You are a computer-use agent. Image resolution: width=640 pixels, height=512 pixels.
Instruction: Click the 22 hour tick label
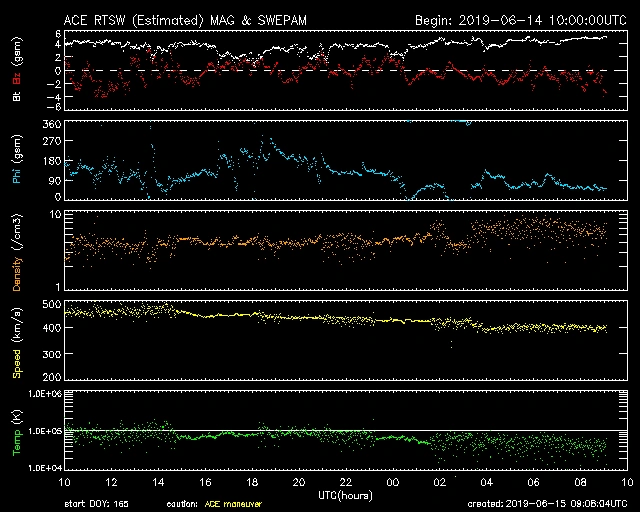(x=344, y=482)
